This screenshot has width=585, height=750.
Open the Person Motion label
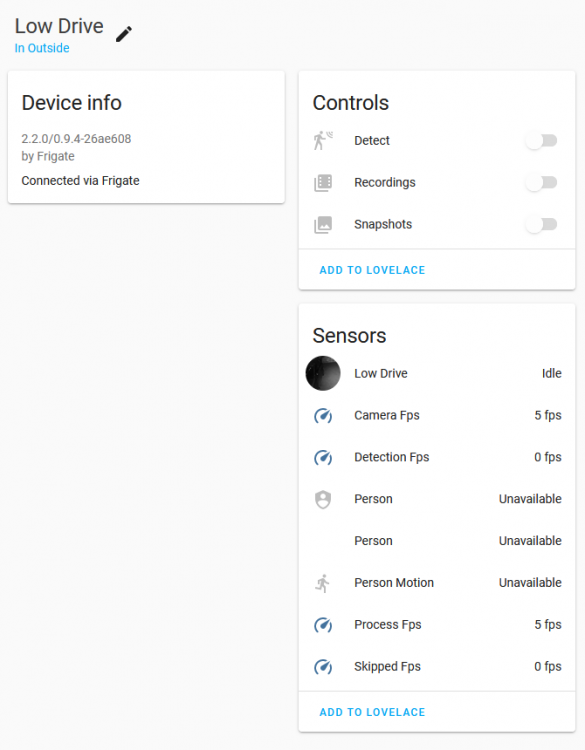click(x=394, y=583)
